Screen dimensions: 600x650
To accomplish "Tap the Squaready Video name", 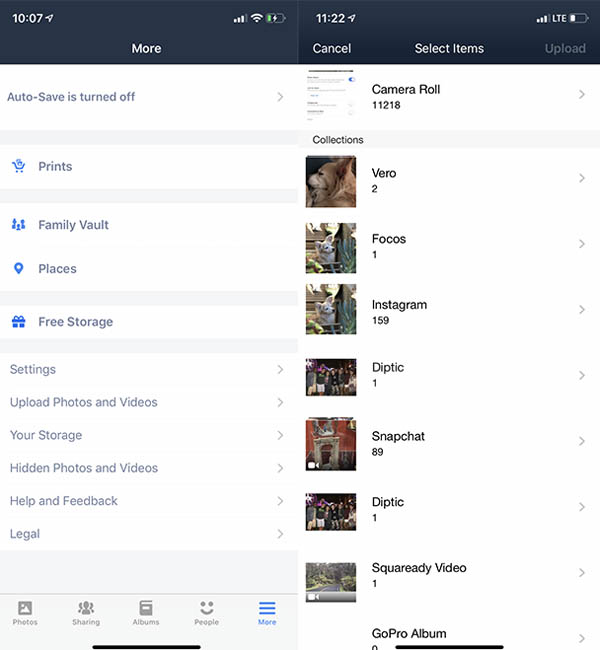I will [x=419, y=568].
